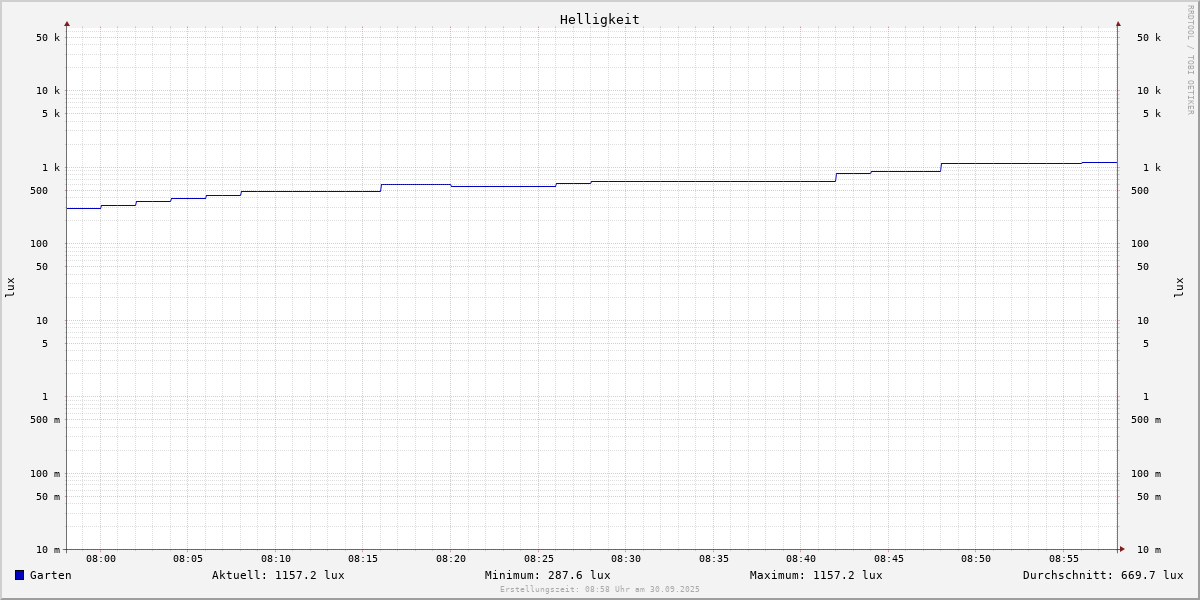
Task: Click the 10 m label on right axis
Action: (x=1149, y=550)
